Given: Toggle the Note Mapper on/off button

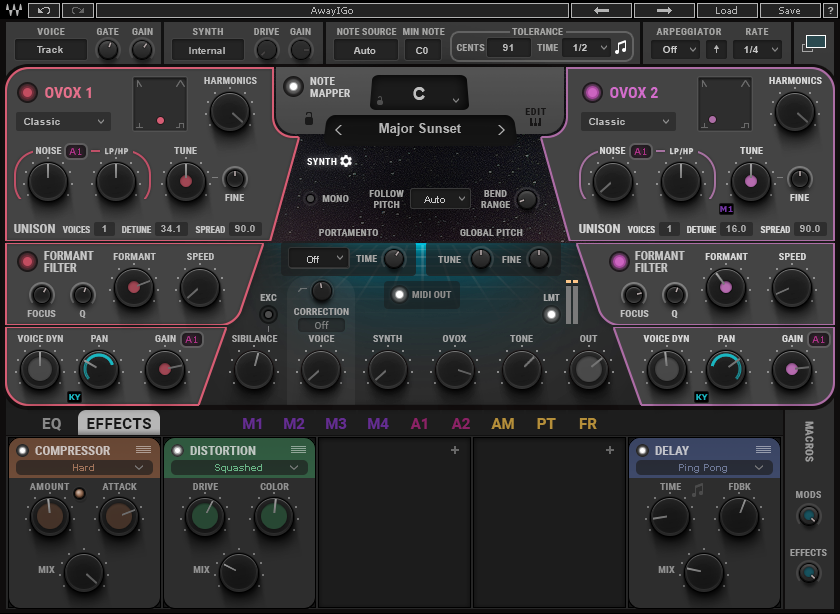Looking at the screenshot, I should [x=293, y=86].
